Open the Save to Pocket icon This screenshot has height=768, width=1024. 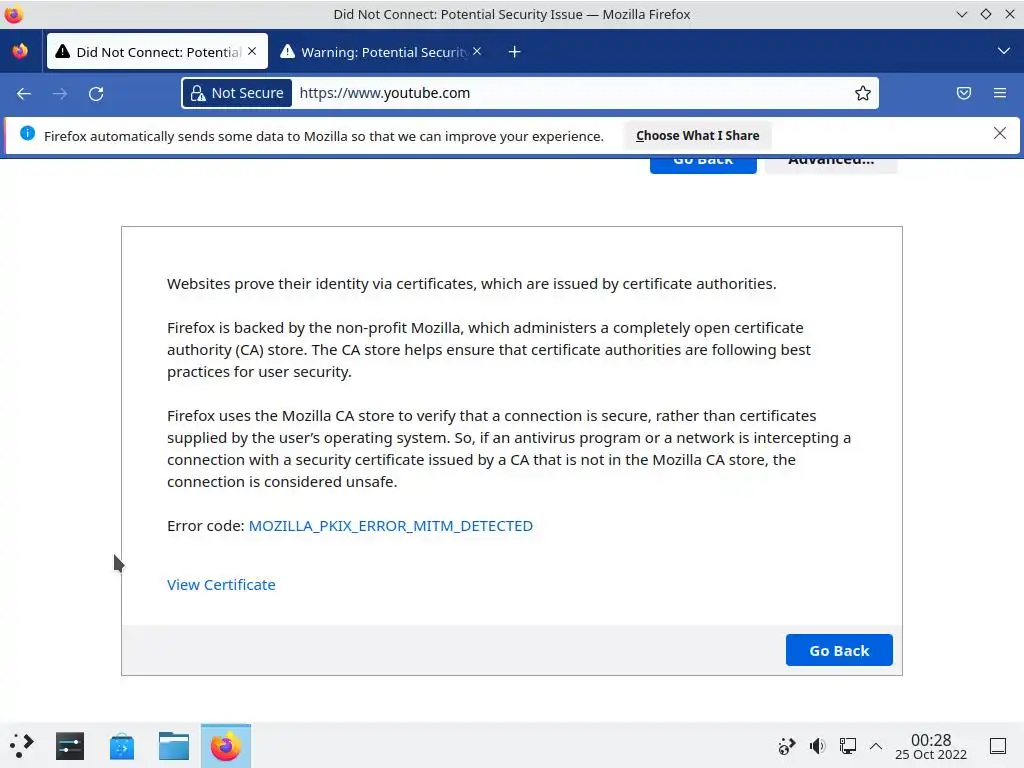pos(963,93)
